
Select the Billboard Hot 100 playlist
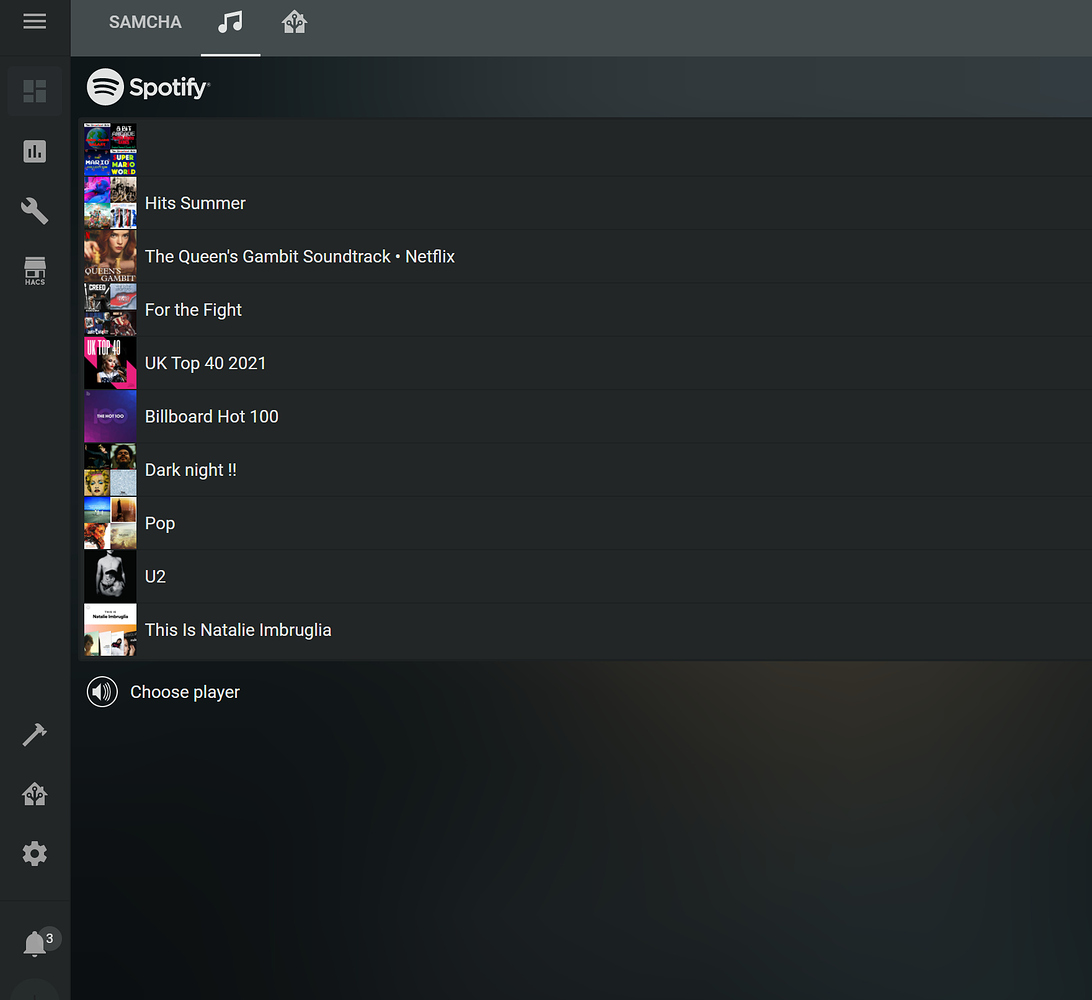click(212, 416)
